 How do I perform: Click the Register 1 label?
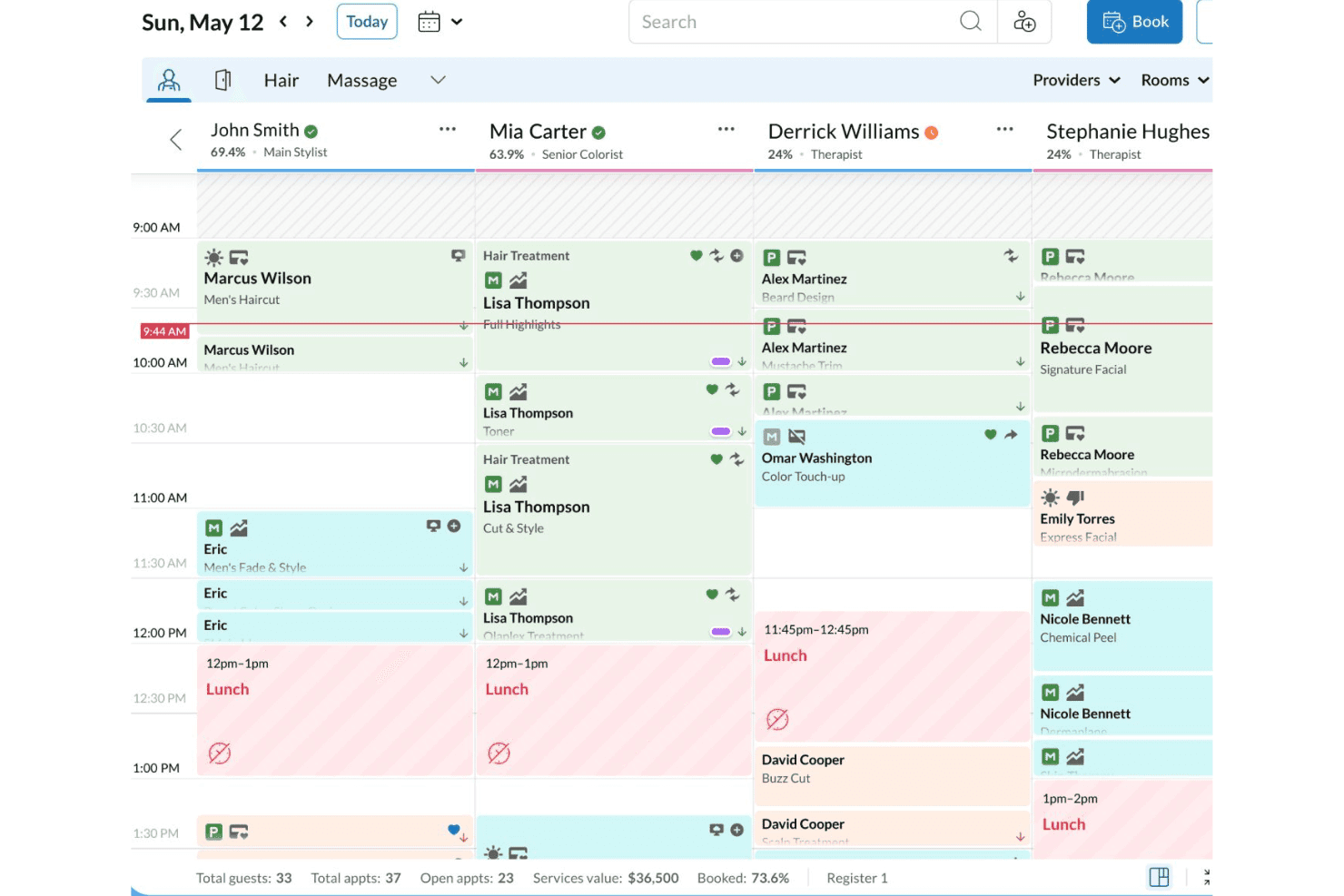(857, 878)
